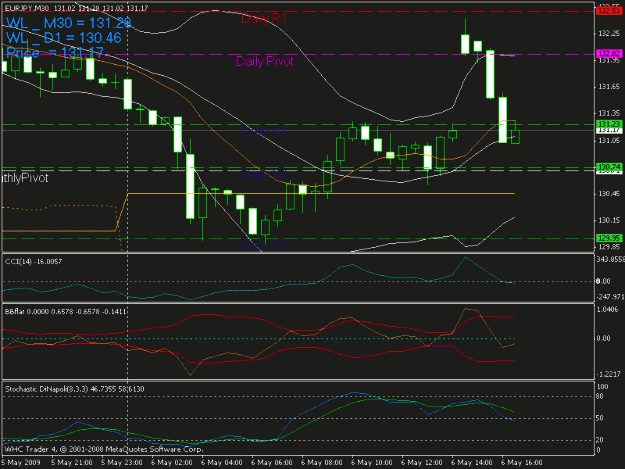Click the 'Daily S2' level label
Viewport: 625px width, 469px height.
click(x=264, y=174)
